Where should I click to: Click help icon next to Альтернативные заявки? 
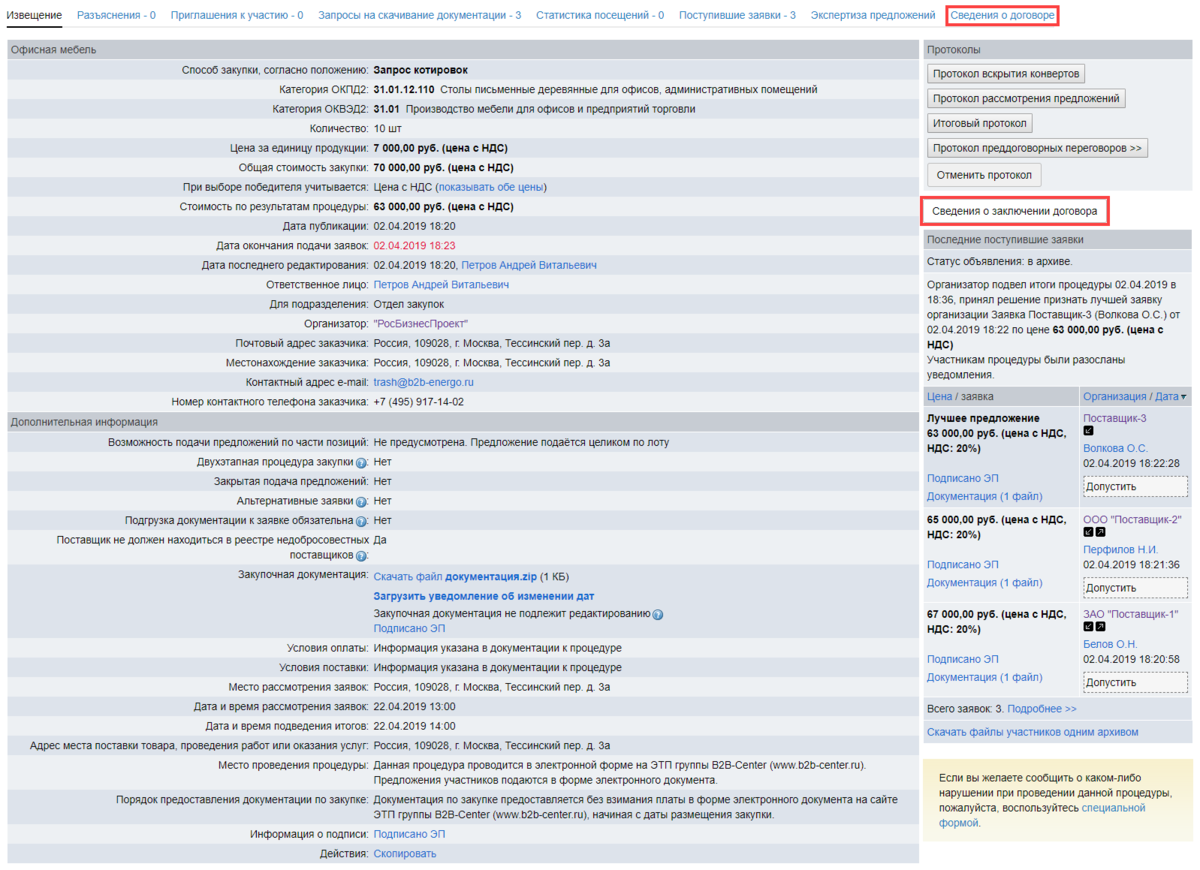(x=361, y=502)
